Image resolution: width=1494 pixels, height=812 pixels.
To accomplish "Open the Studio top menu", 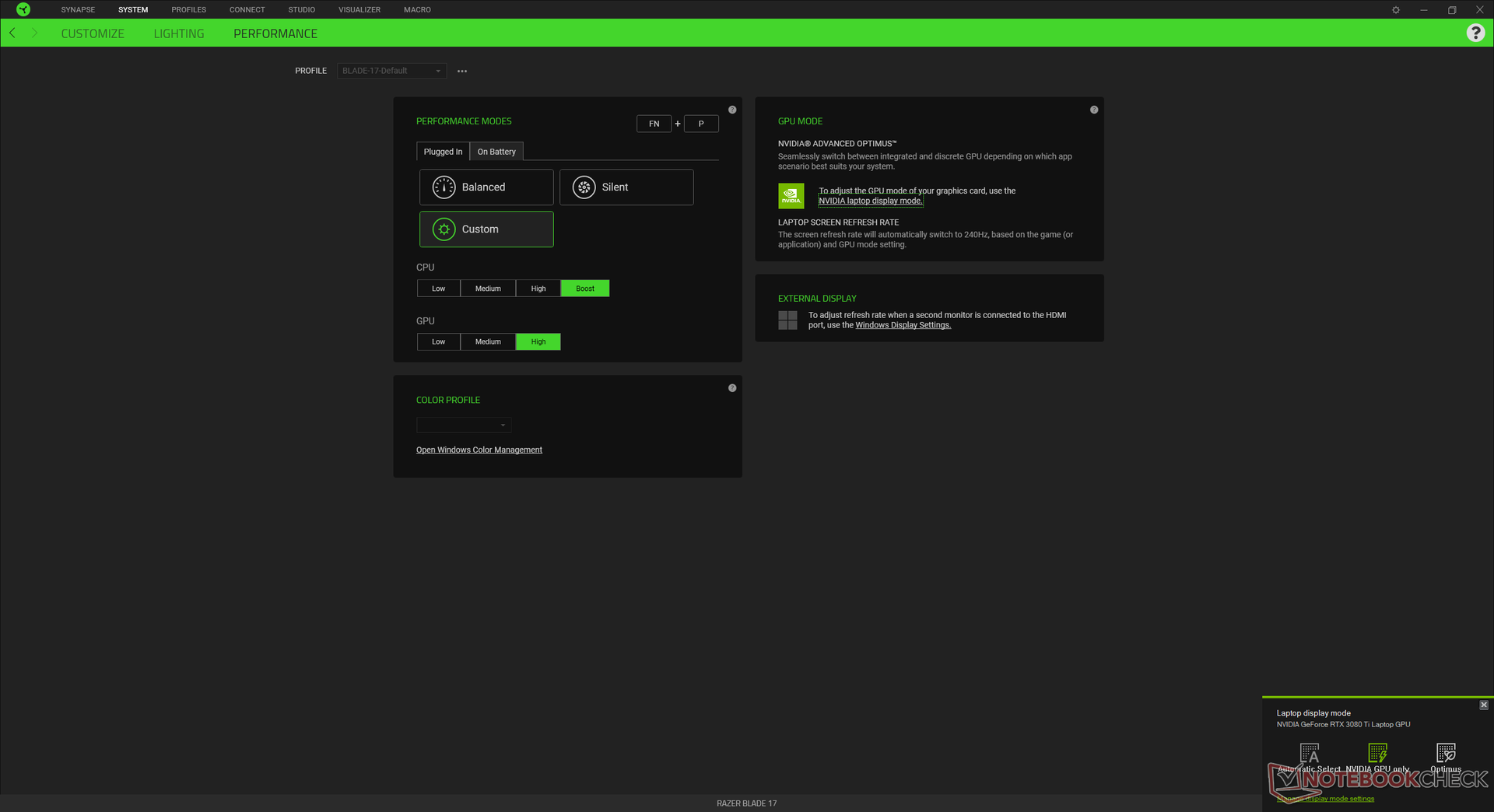I will [302, 10].
